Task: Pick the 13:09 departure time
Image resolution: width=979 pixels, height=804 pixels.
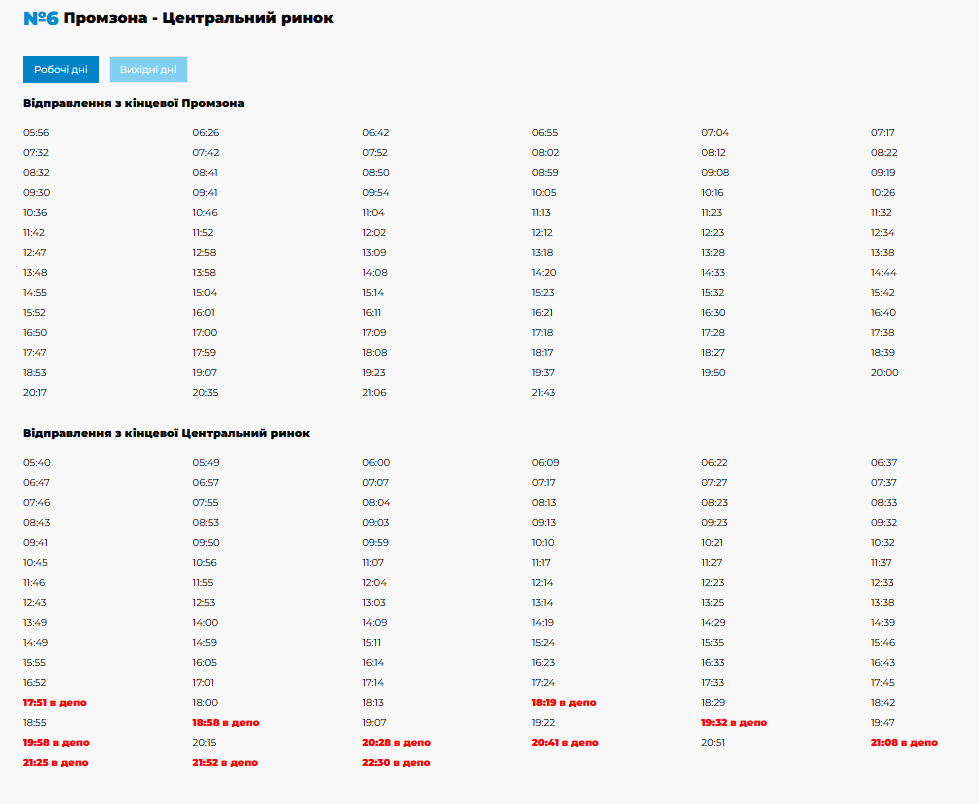Action: (374, 253)
